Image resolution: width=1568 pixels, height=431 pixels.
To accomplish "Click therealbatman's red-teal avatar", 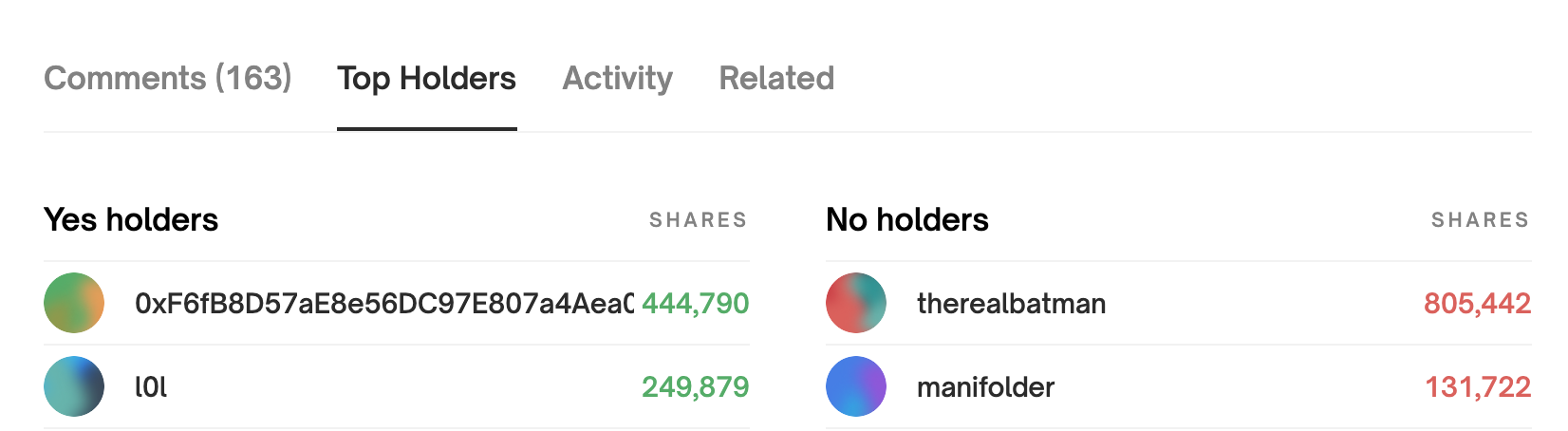I will [x=856, y=303].
